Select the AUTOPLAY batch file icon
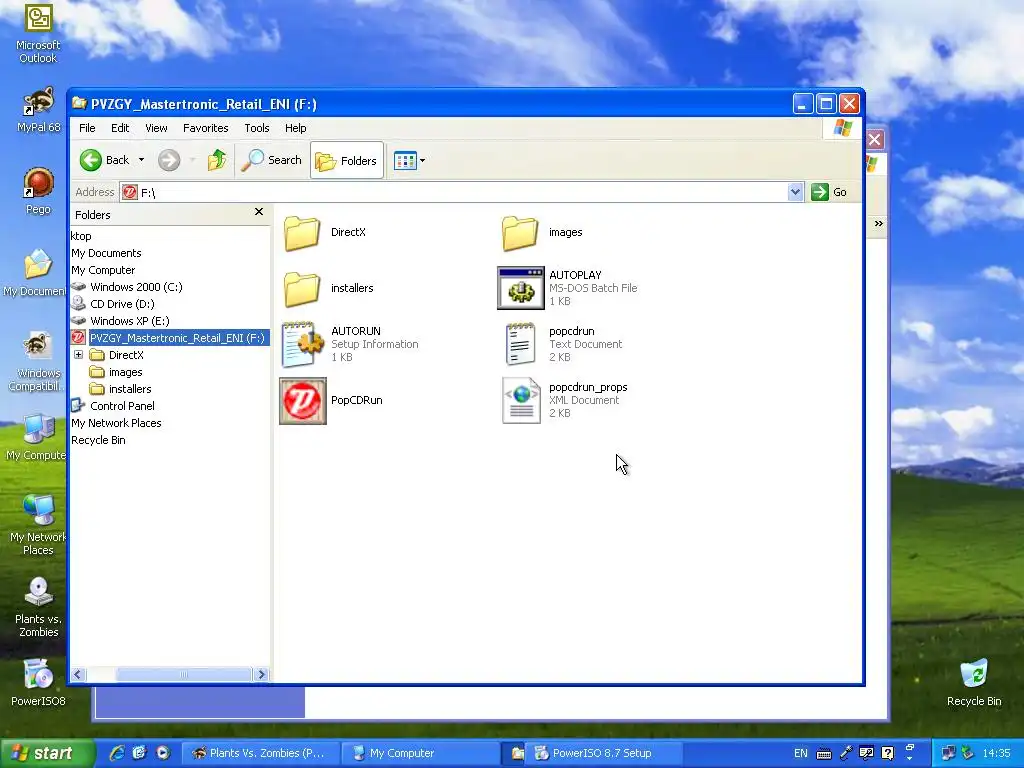Viewport: 1024px width, 768px height. 520,288
